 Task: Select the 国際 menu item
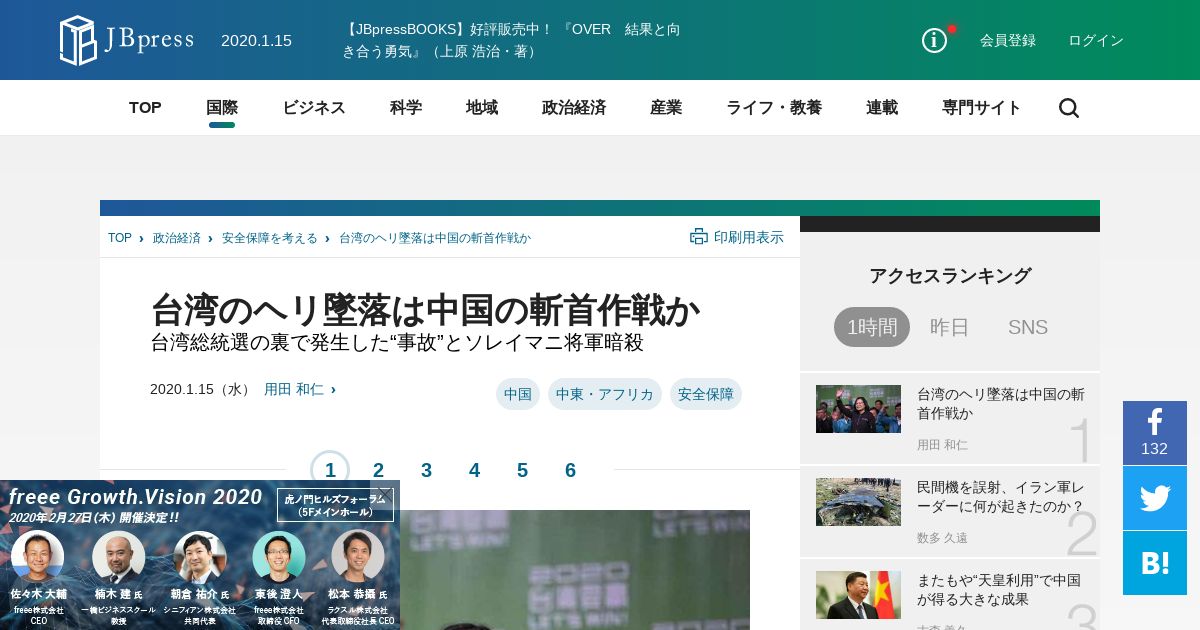coord(222,108)
